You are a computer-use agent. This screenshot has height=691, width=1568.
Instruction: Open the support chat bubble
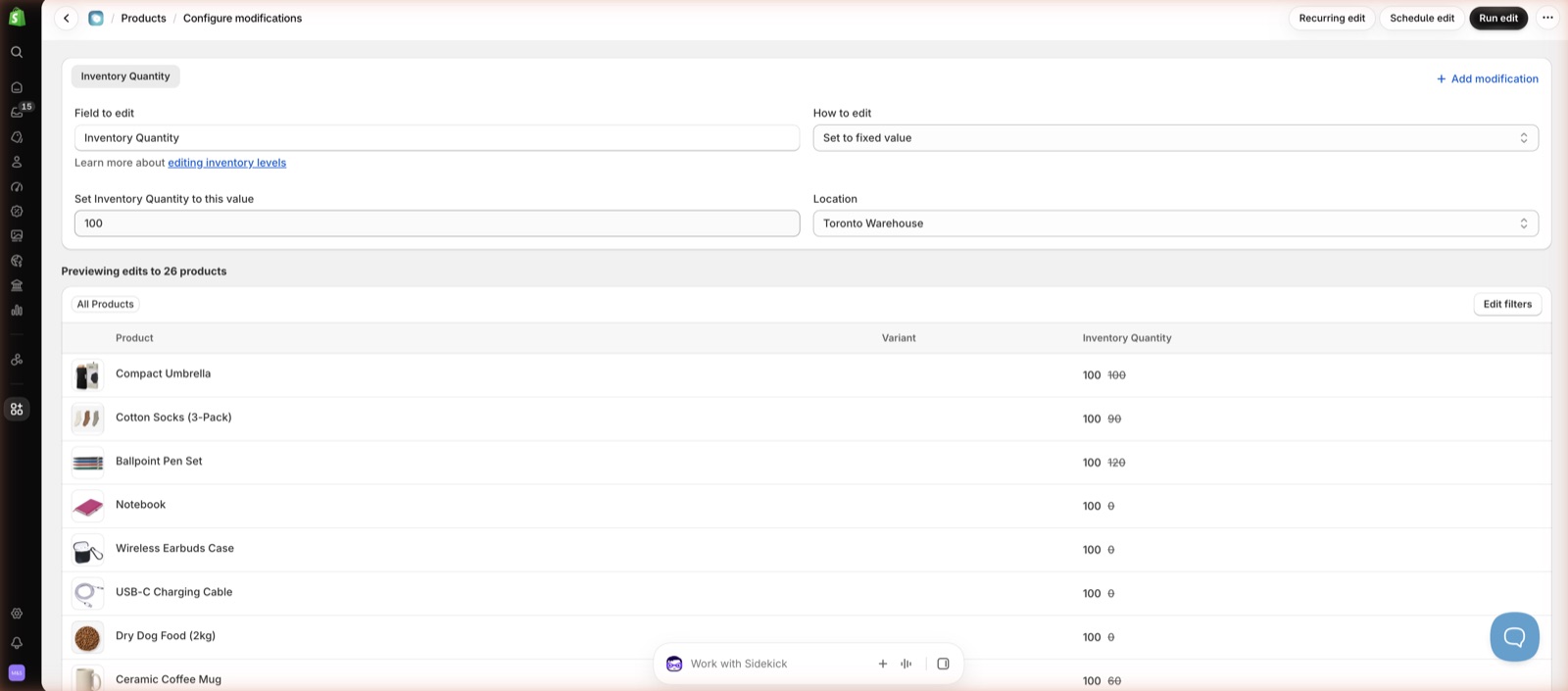point(1514,637)
